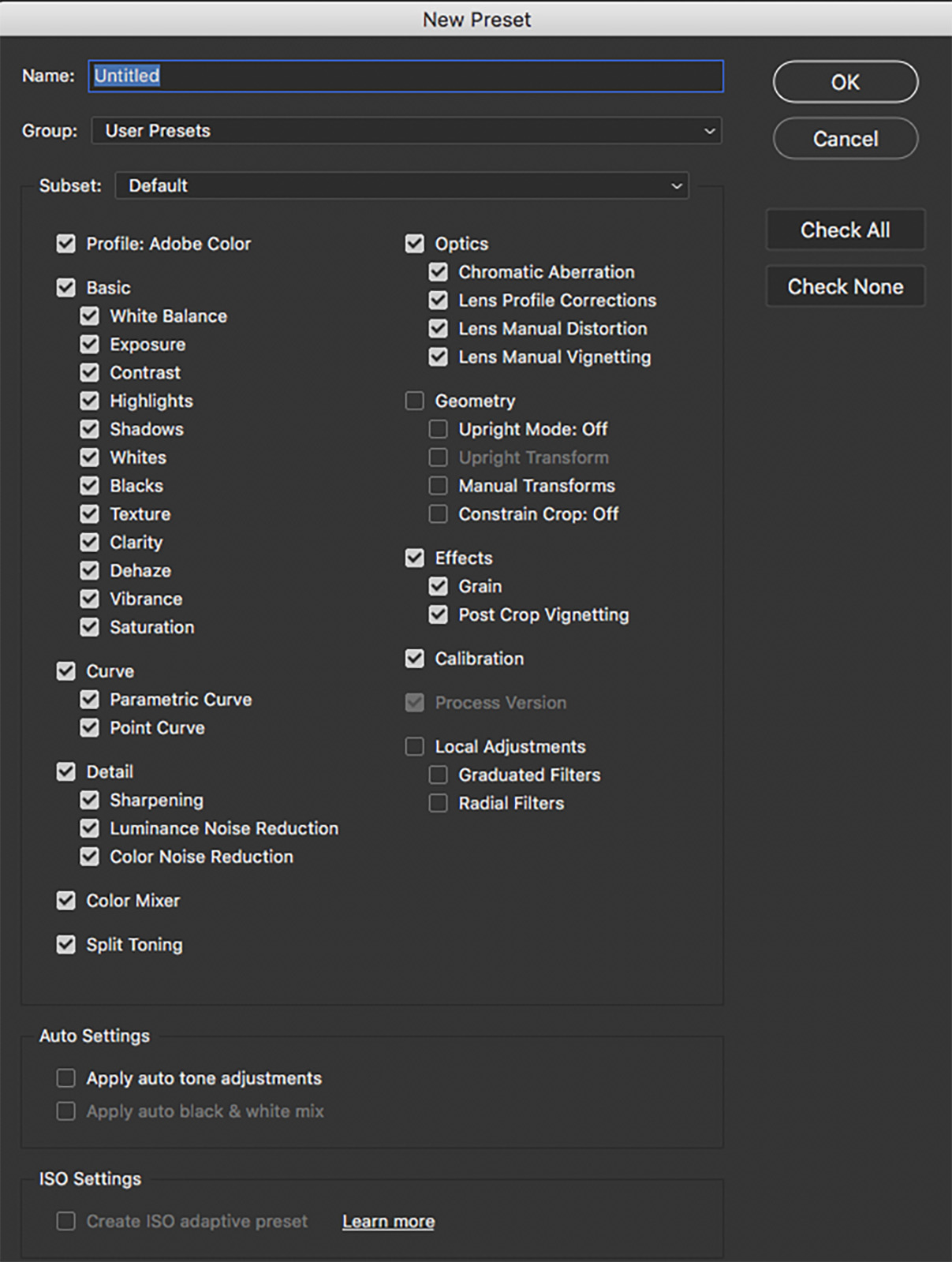Toggle the Exposure checkbox off
This screenshot has height=1262, width=952.
[90, 345]
